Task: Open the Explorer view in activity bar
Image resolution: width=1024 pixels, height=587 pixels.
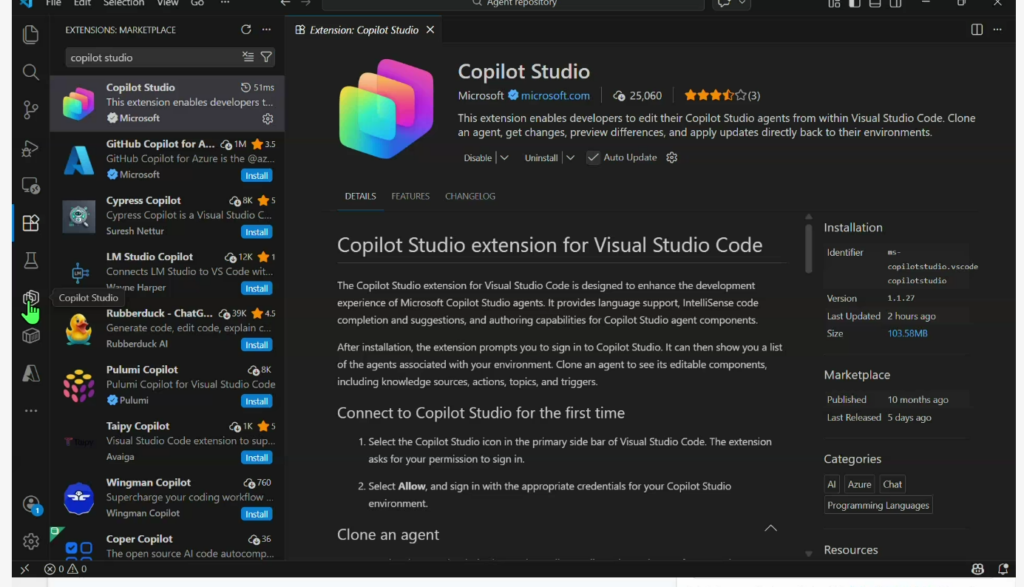Action: (x=30, y=35)
